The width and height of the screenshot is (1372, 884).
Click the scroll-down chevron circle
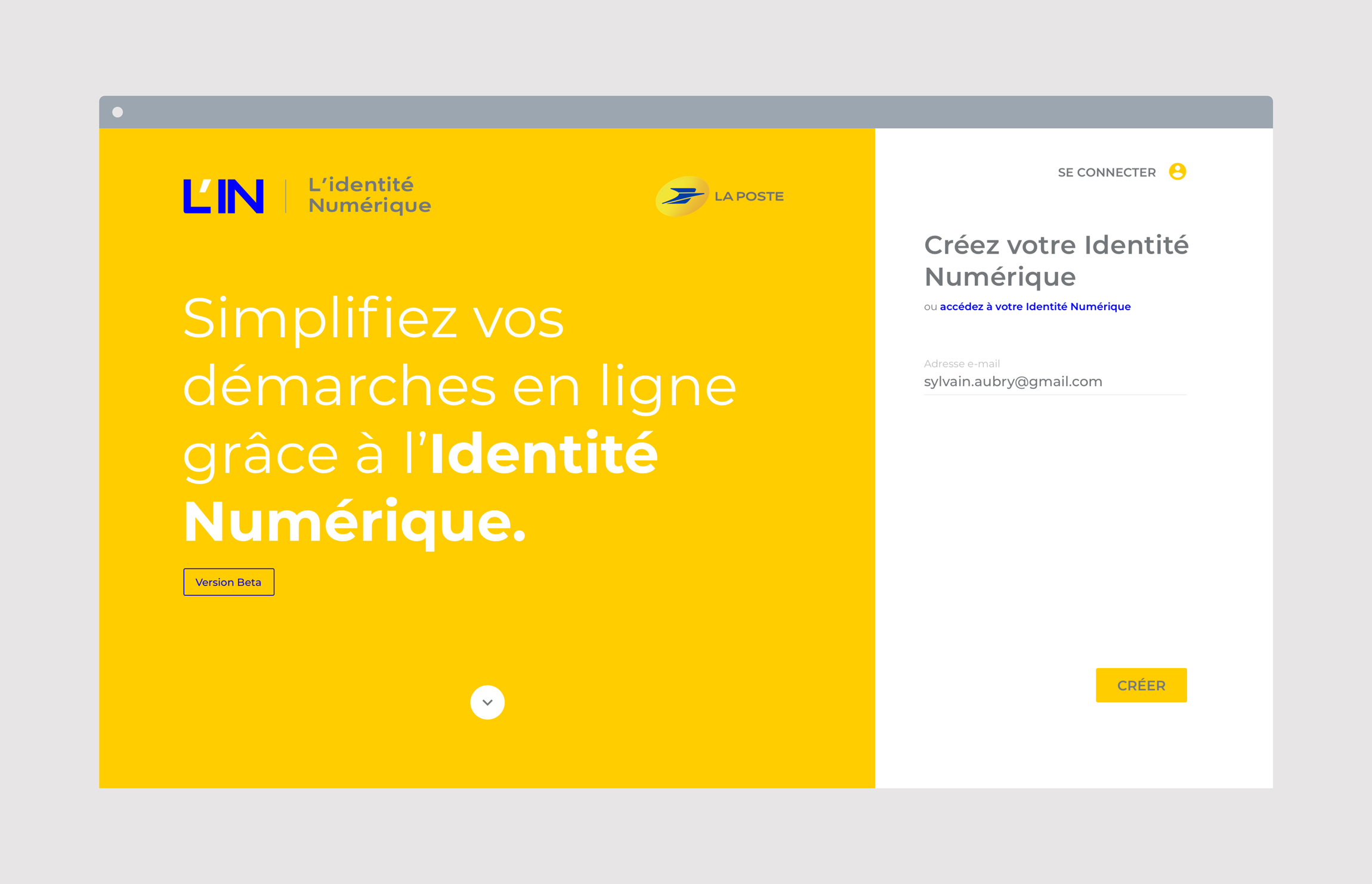pyautogui.click(x=487, y=702)
